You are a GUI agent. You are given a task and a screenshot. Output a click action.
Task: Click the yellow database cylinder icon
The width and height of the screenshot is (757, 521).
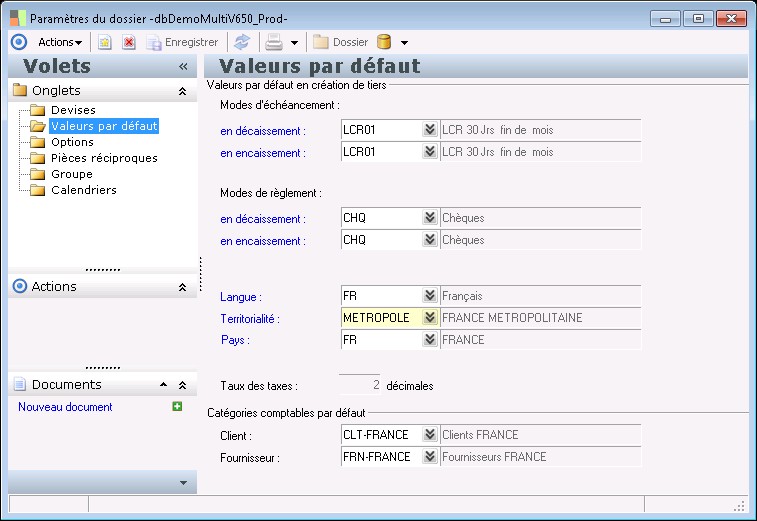(384, 42)
